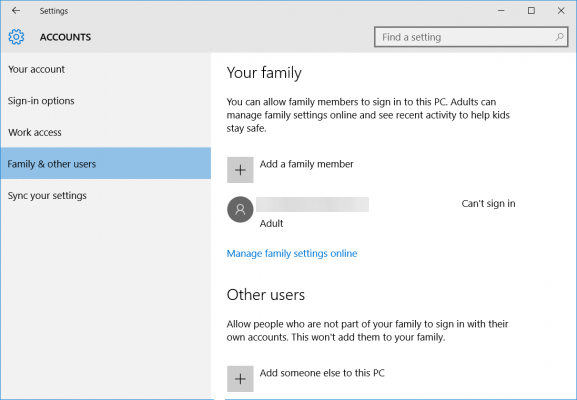Open the Work access section
Screen dimensions: 577x400
click(35, 132)
